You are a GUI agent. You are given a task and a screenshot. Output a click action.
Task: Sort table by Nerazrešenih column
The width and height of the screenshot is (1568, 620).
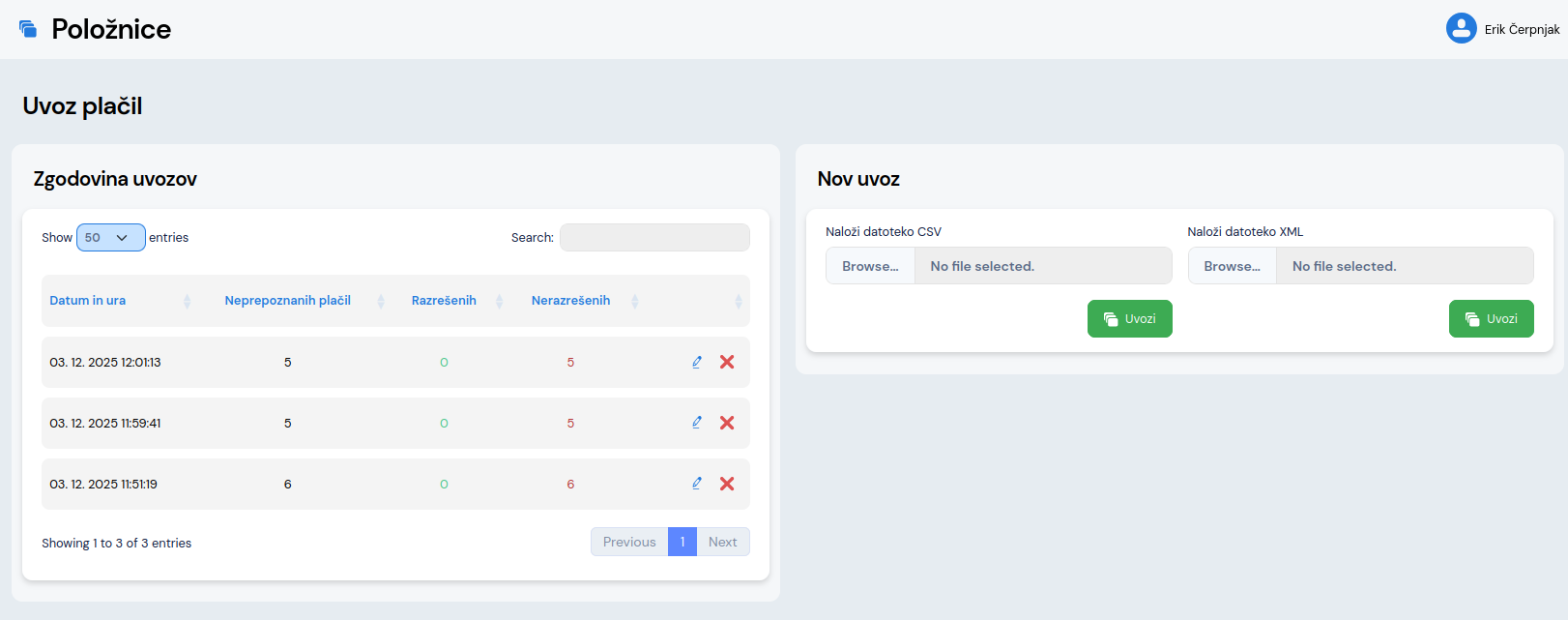click(x=570, y=301)
